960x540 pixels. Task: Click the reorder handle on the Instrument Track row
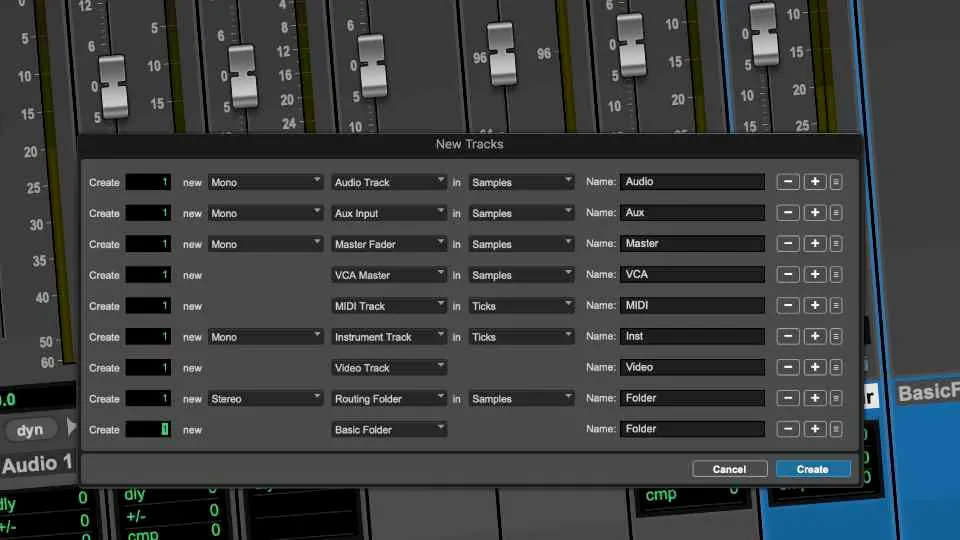836,336
